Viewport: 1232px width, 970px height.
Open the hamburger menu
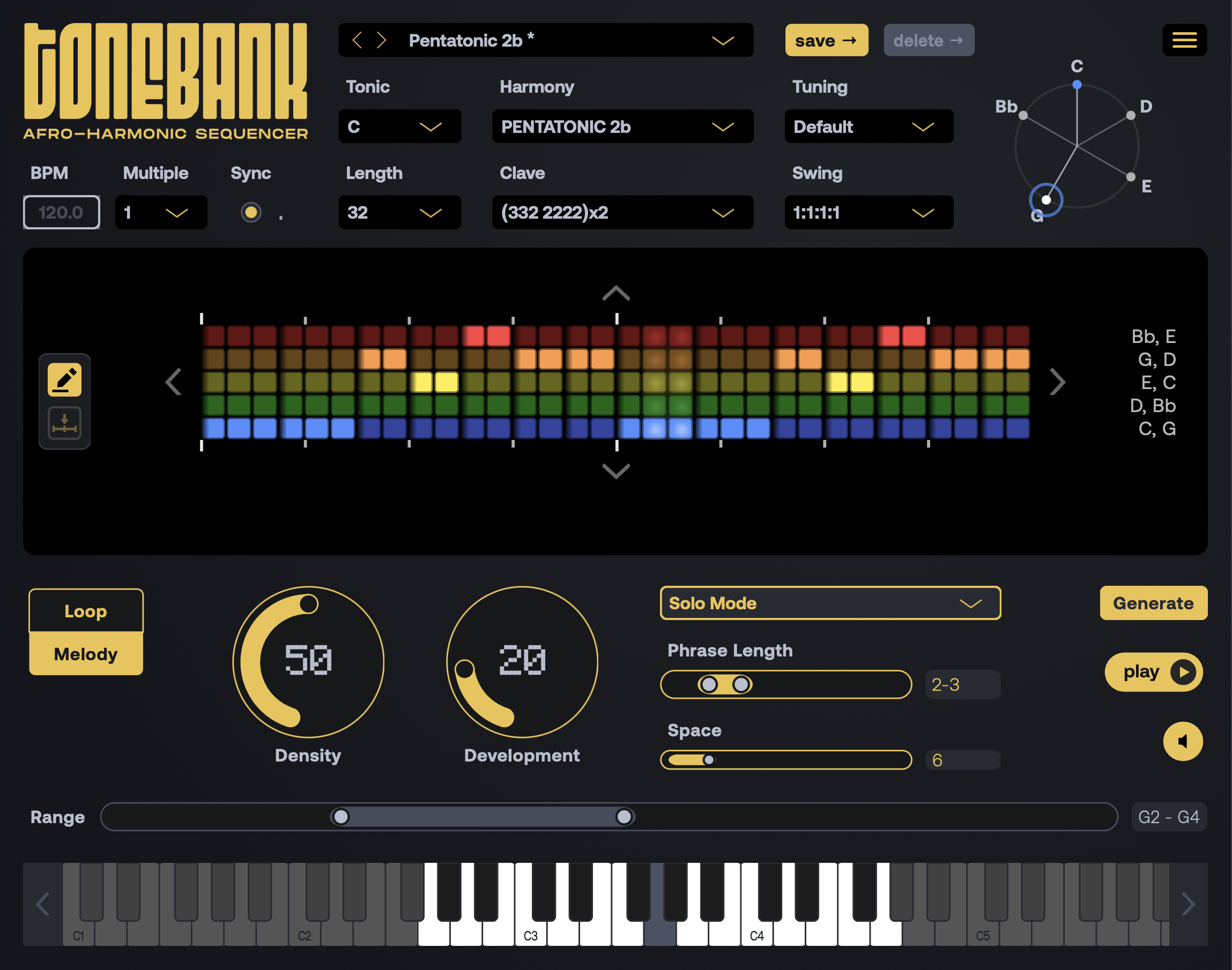[1185, 40]
